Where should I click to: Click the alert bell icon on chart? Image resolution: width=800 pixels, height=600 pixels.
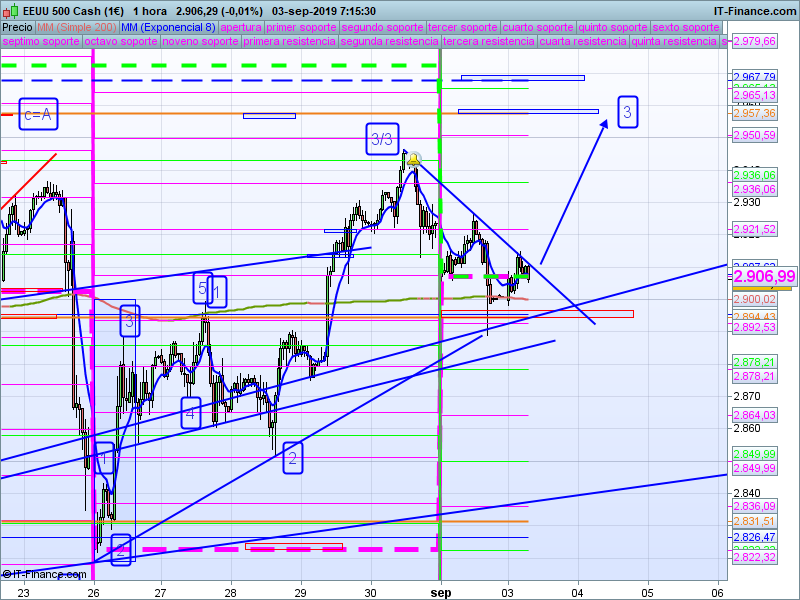tap(413, 159)
